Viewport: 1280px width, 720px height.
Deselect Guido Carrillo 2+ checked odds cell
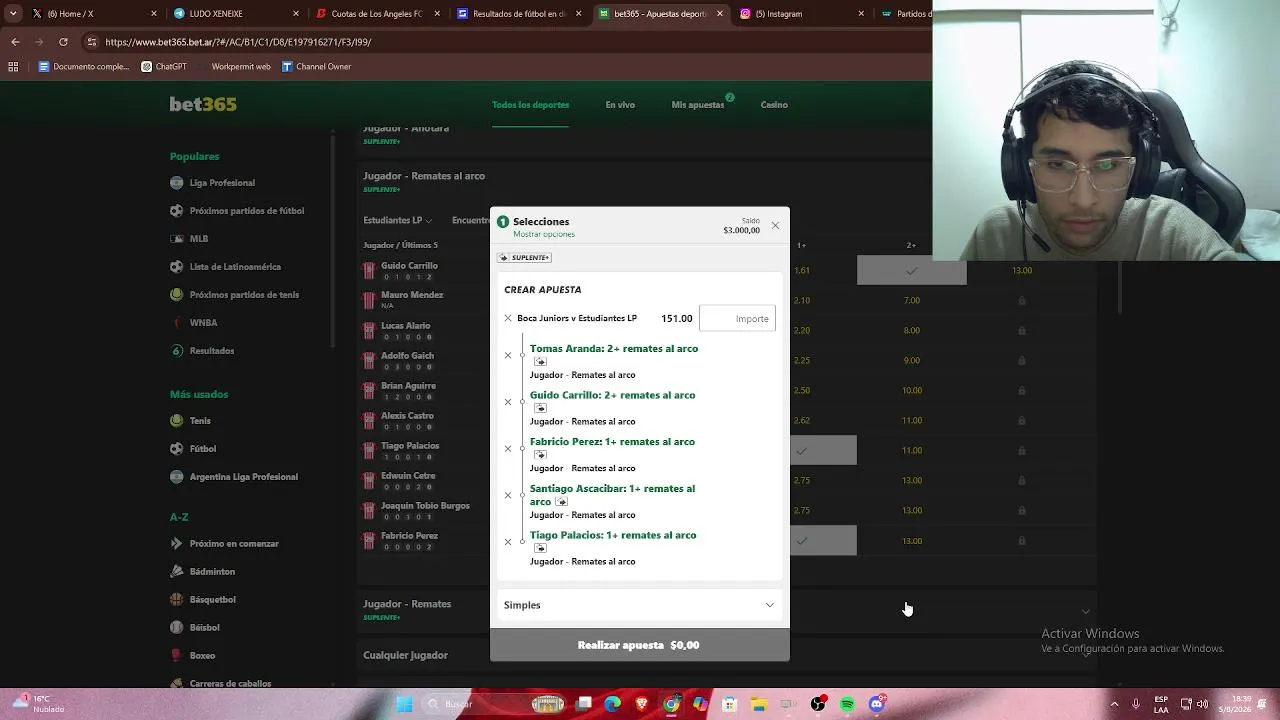(911, 270)
